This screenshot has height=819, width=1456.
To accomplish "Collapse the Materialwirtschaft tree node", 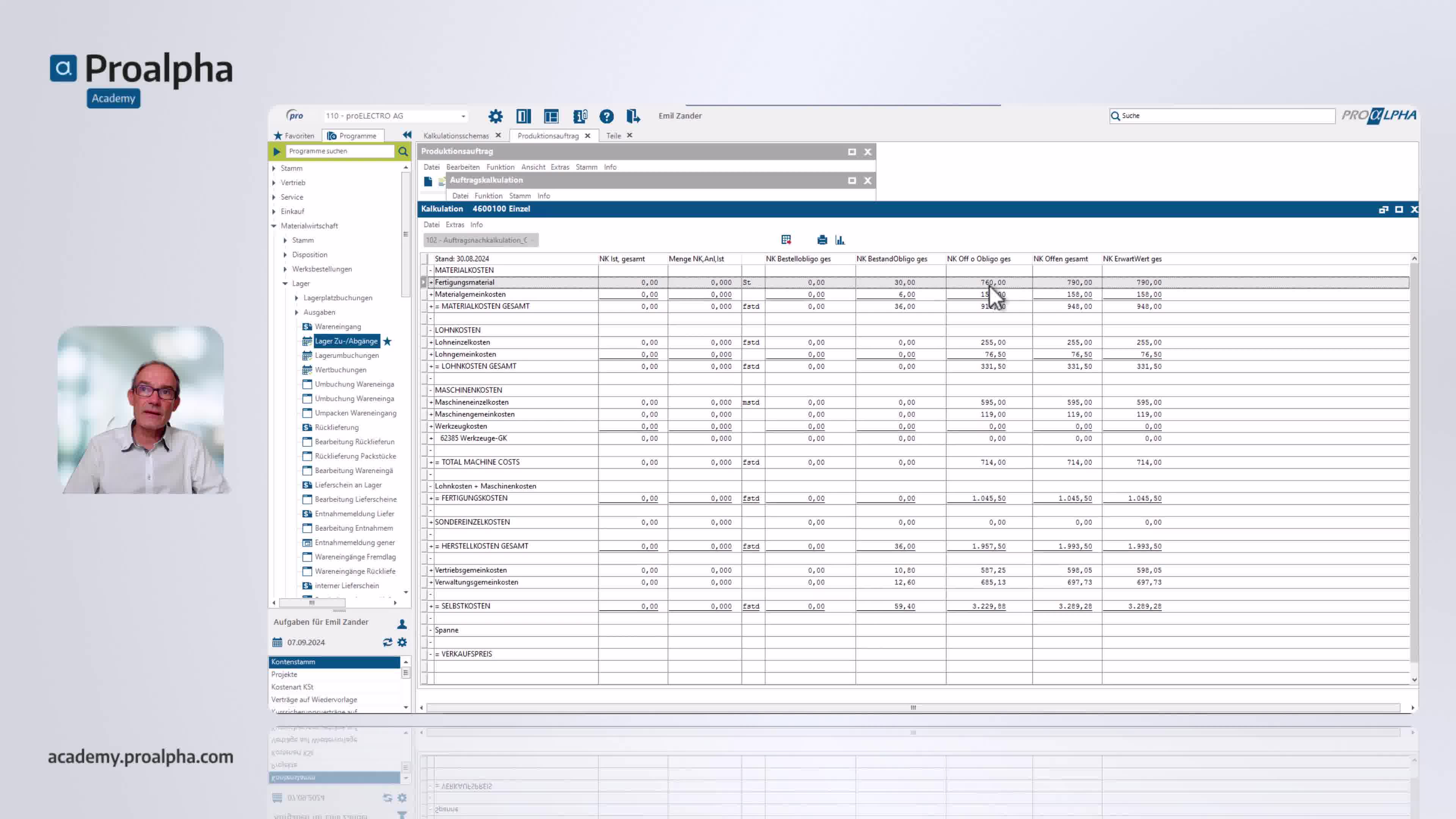I will [x=274, y=226].
